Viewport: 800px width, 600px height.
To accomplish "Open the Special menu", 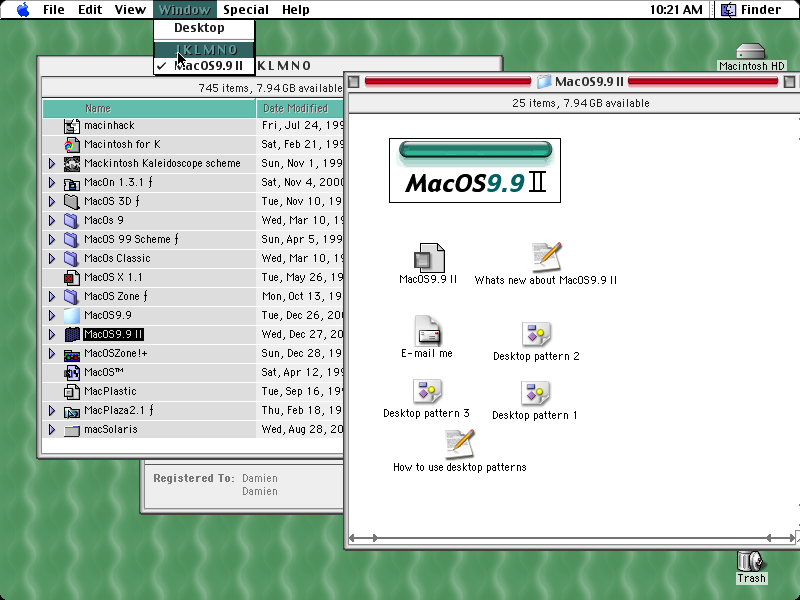I will [246, 10].
